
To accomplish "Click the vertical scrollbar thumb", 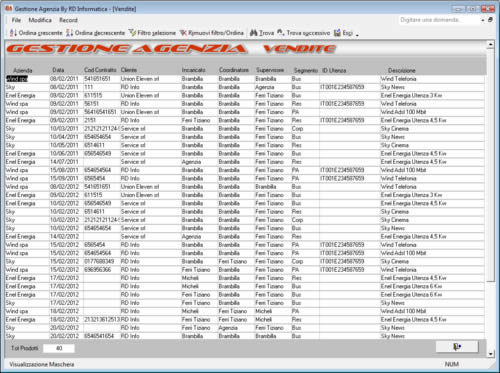I will [490, 165].
